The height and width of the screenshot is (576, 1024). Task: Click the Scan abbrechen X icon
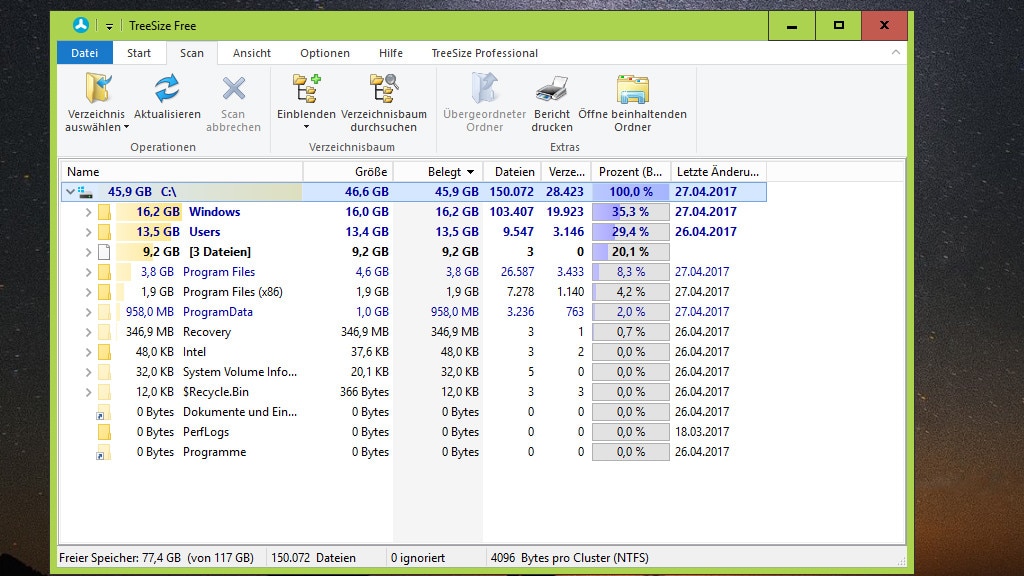tap(233, 89)
